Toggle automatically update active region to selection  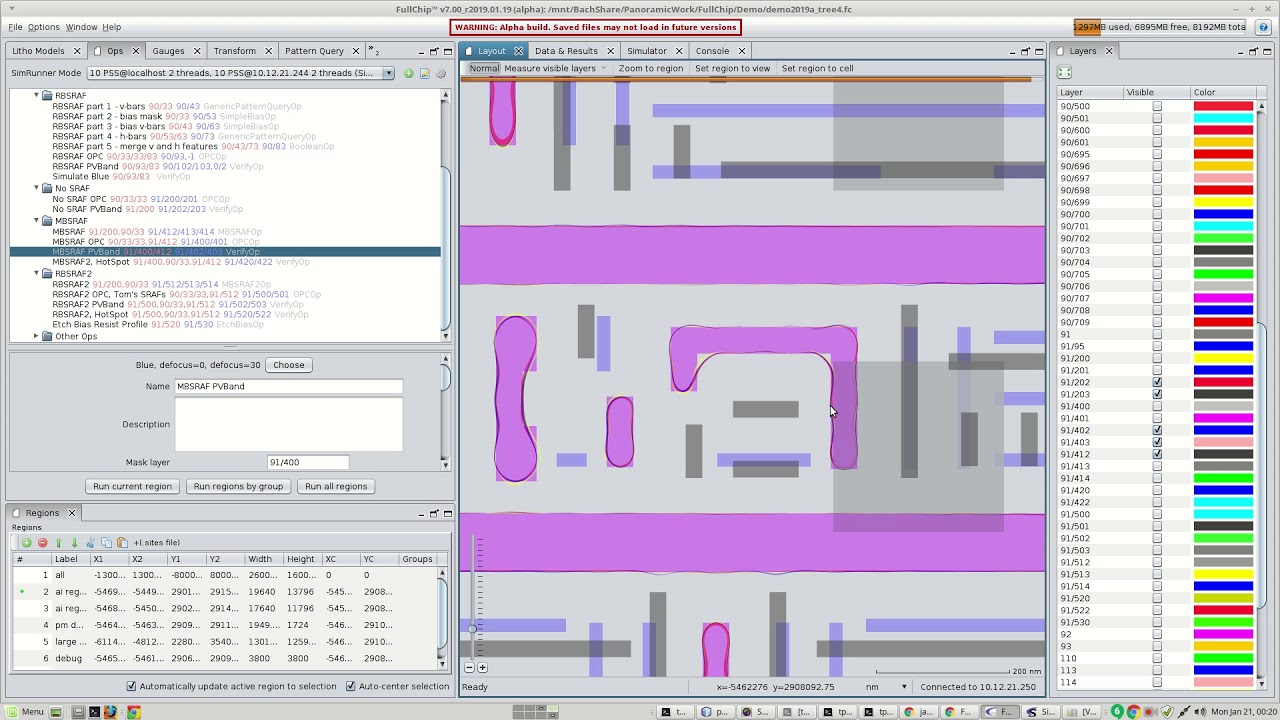click(x=131, y=686)
